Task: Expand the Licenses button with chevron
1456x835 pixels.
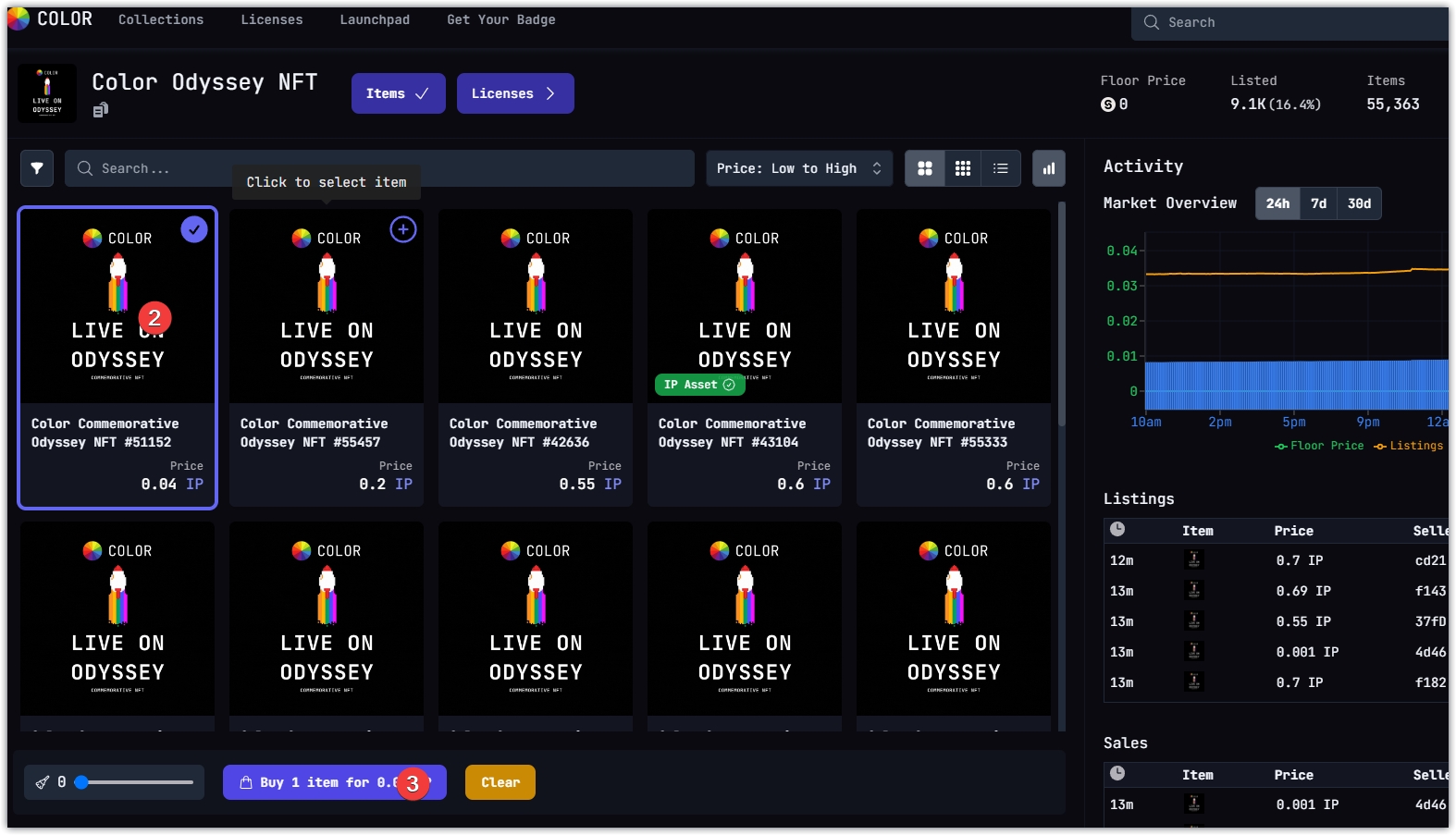Action: pos(514,93)
